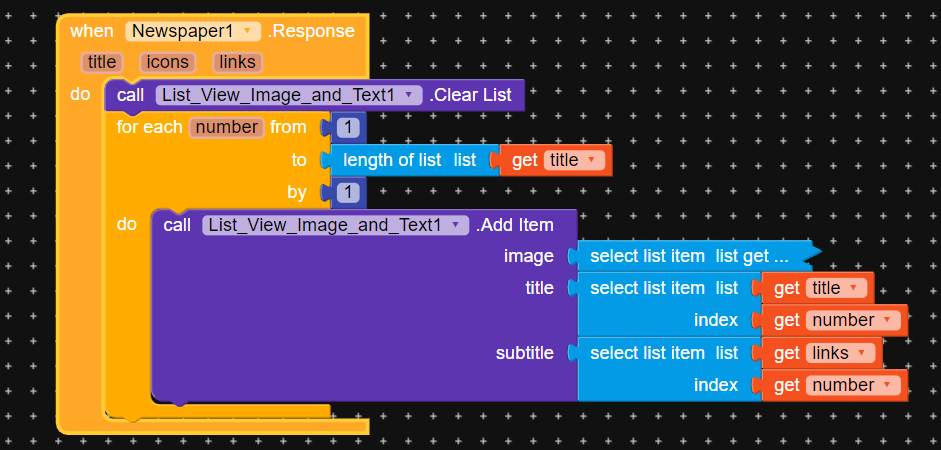Select the subtitle select list item block
941x450 pixels.
click(x=648, y=353)
